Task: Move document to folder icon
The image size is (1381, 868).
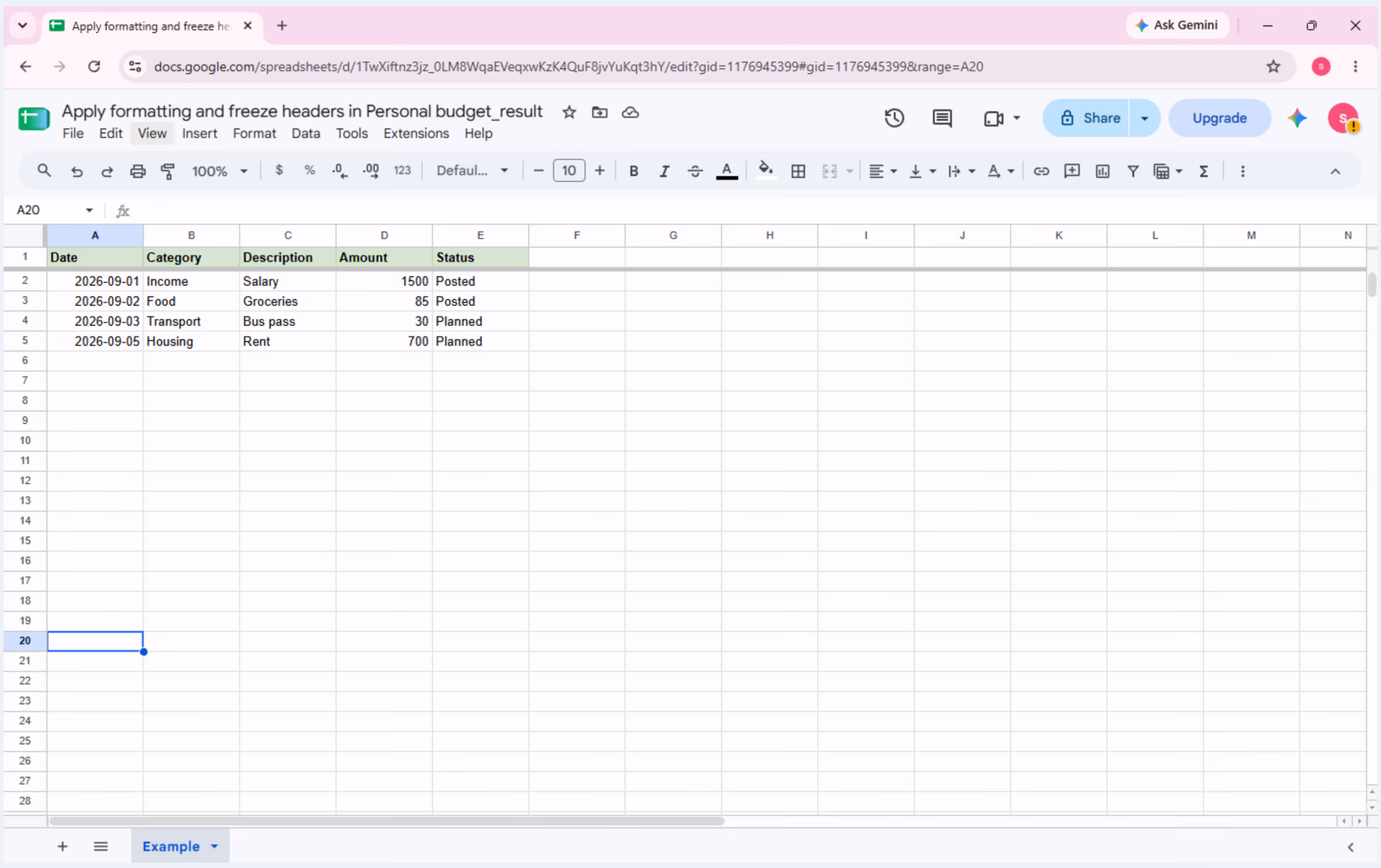Action: tap(600, 112)
